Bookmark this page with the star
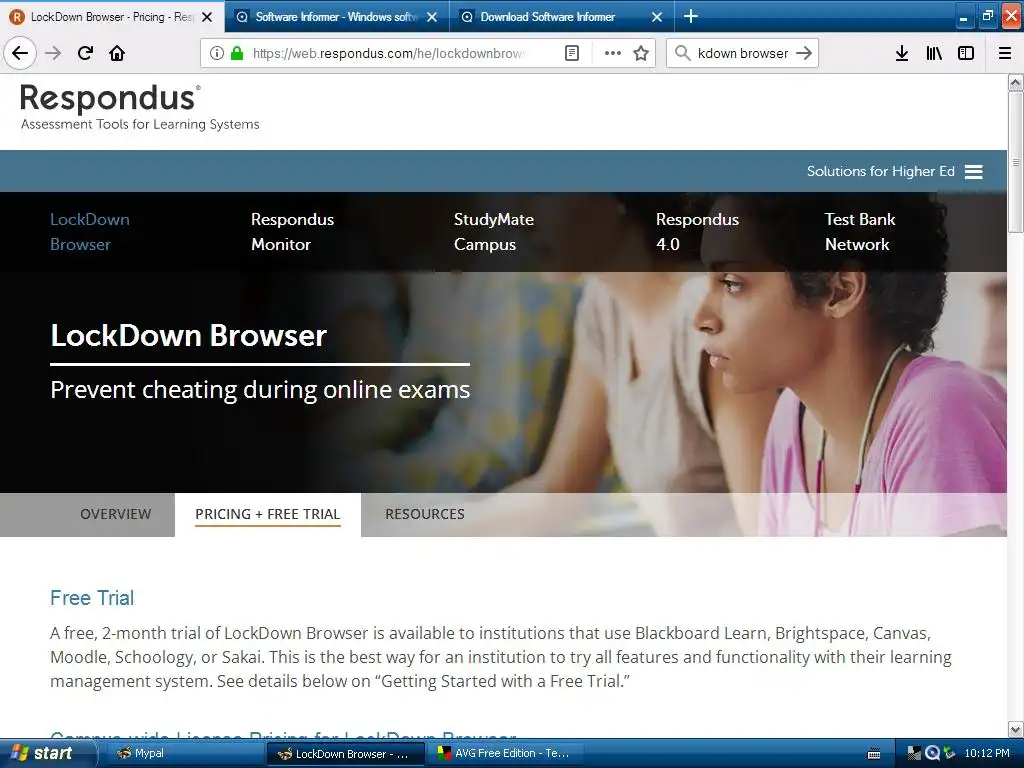The width and height of the screenshot is (1024, 768). tap(641, 53)
